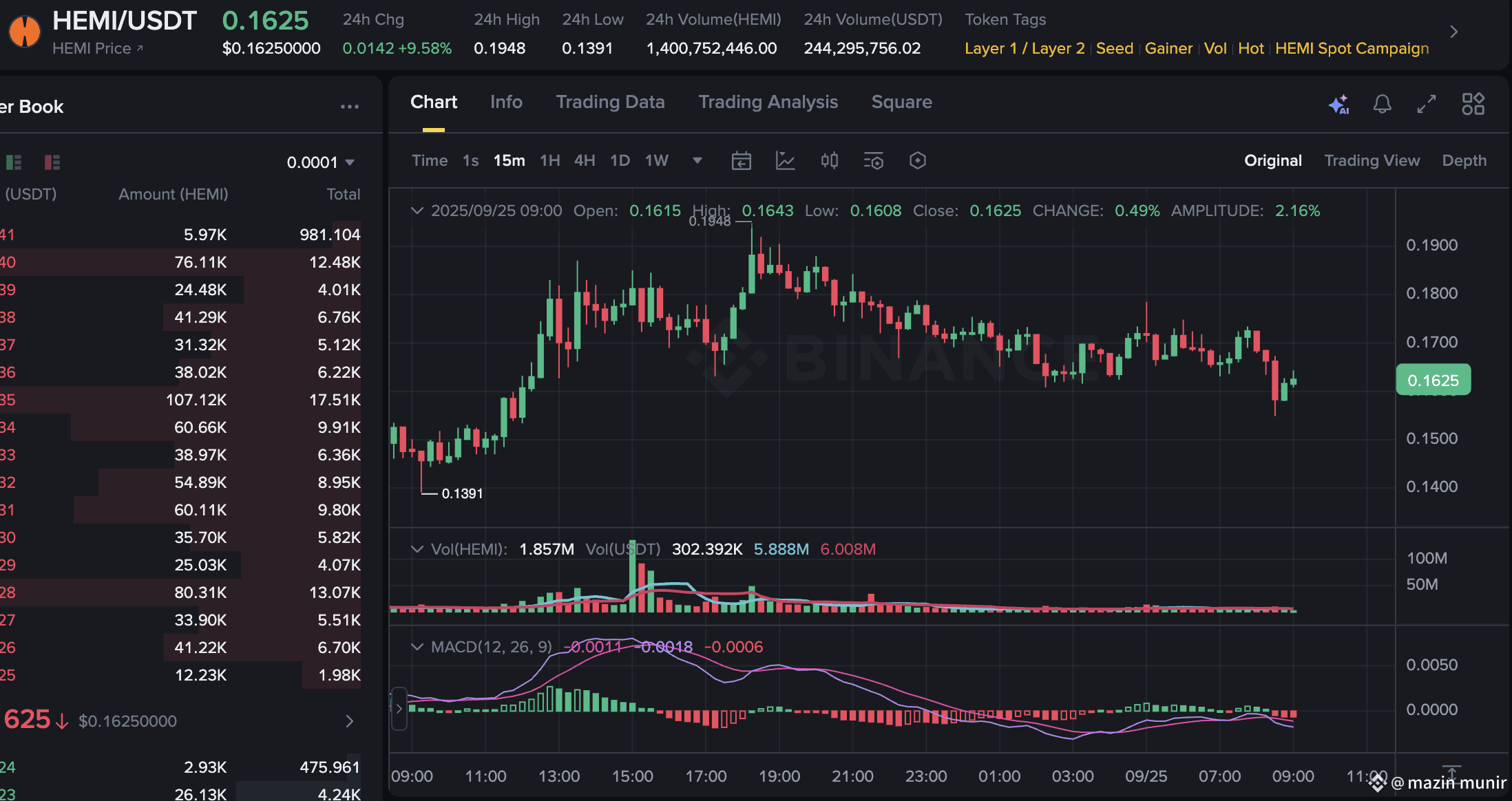The height and width of the screenshot is (801, 1512).
Task: Open the Trading Data tab
Action: 611,102
